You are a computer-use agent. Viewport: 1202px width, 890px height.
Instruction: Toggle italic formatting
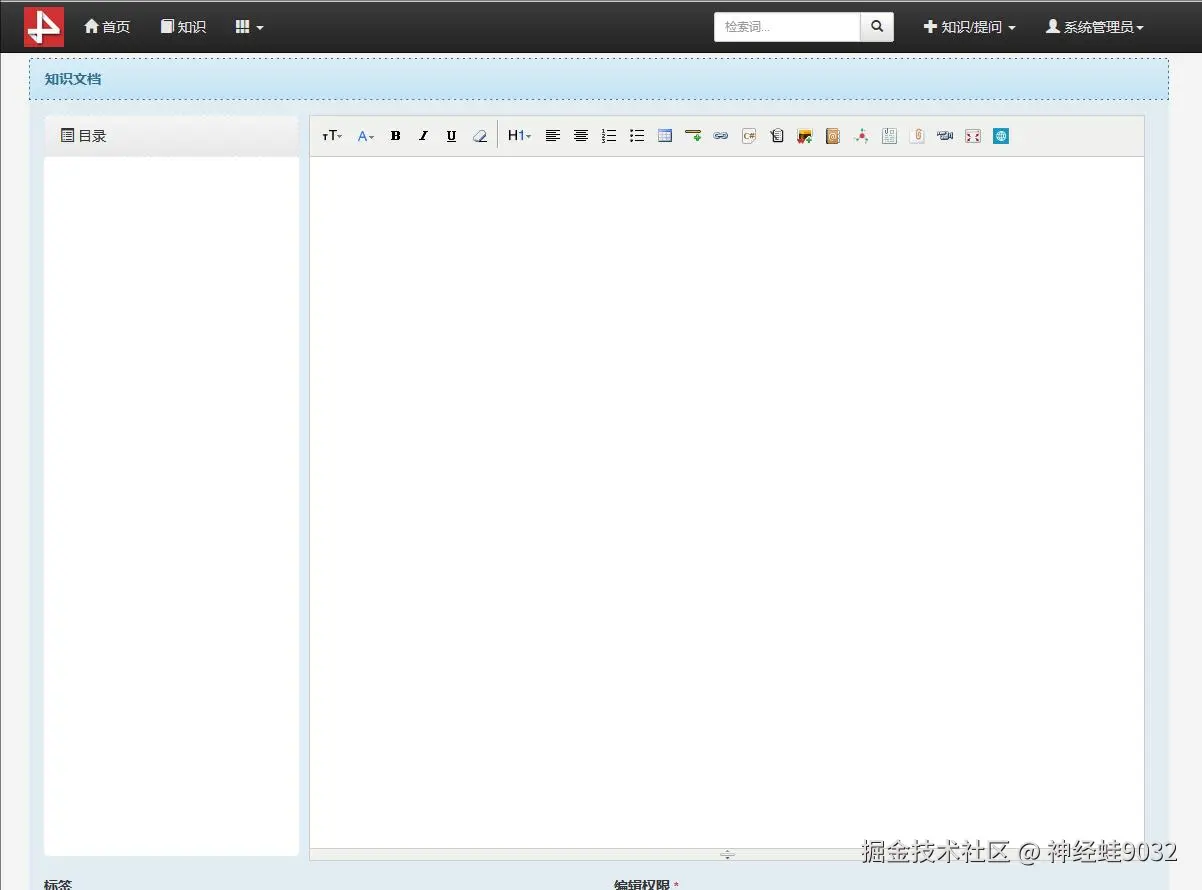pyautogui.click(x=423, y=136)
